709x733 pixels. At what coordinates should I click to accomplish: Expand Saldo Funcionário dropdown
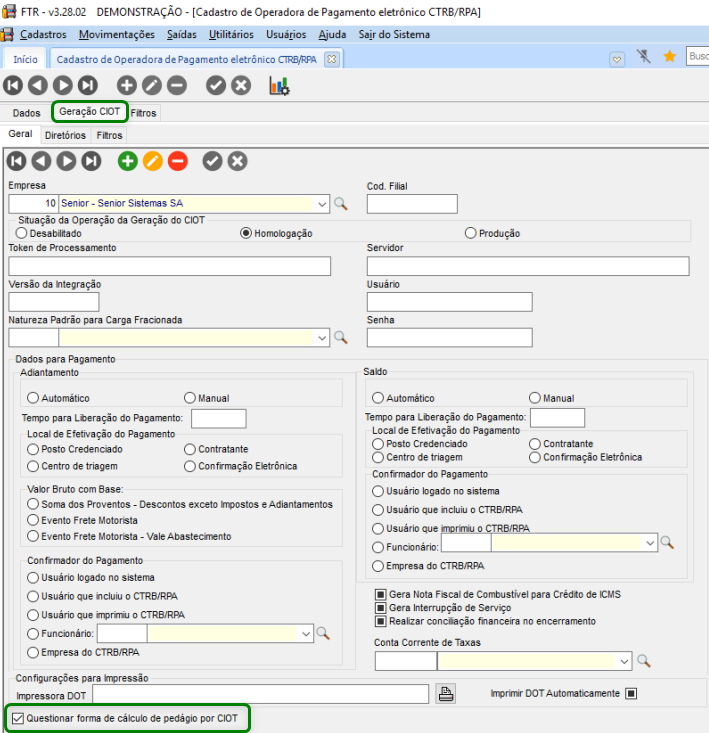(x=650, y=543)
